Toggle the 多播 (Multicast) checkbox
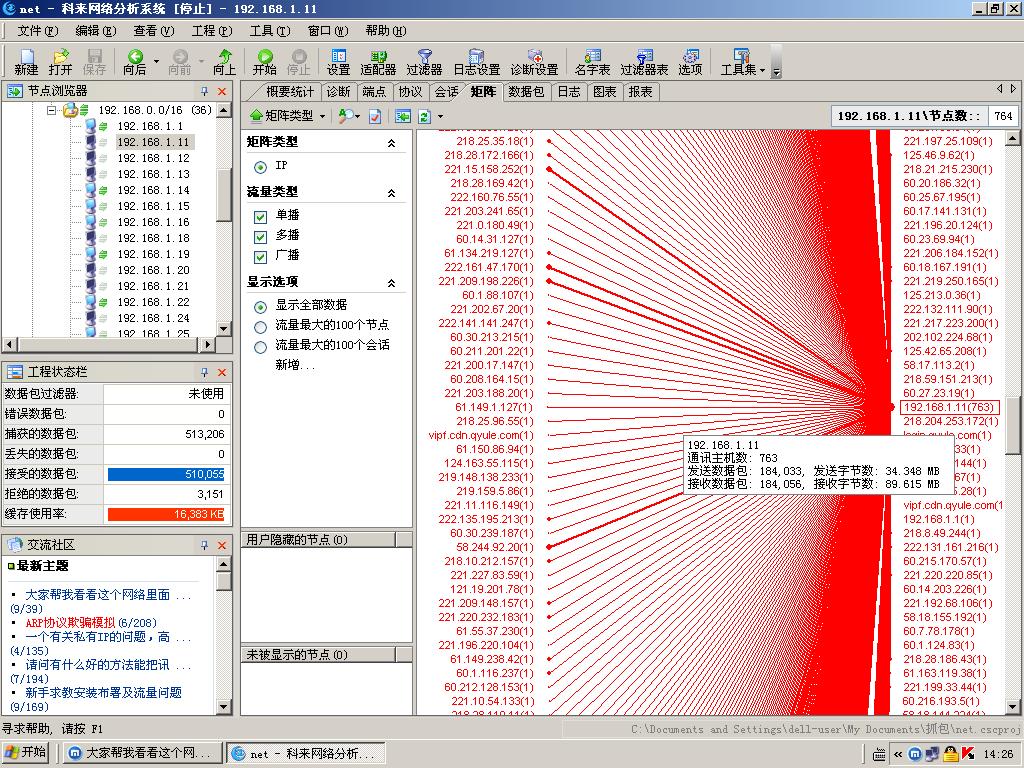Image resolution: width=1024 pixels, height=768 pixels. pyautogui.click(x=261, y=236)
